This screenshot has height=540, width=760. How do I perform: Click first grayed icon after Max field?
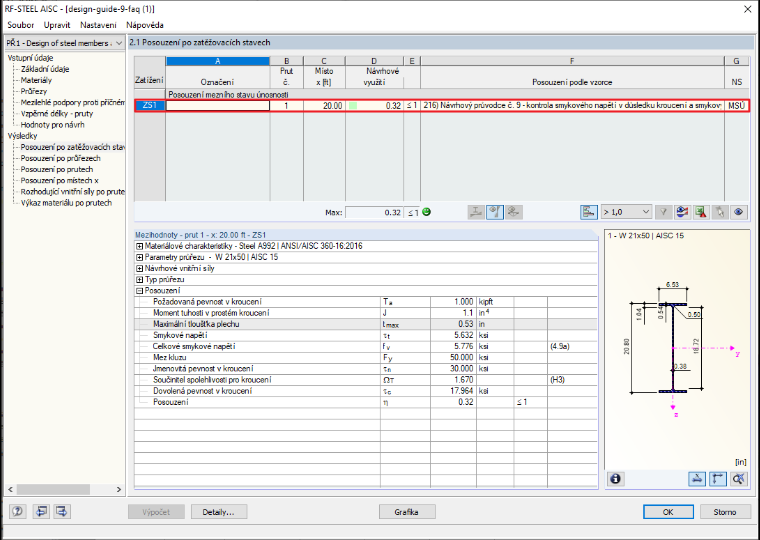click(476, 212)
